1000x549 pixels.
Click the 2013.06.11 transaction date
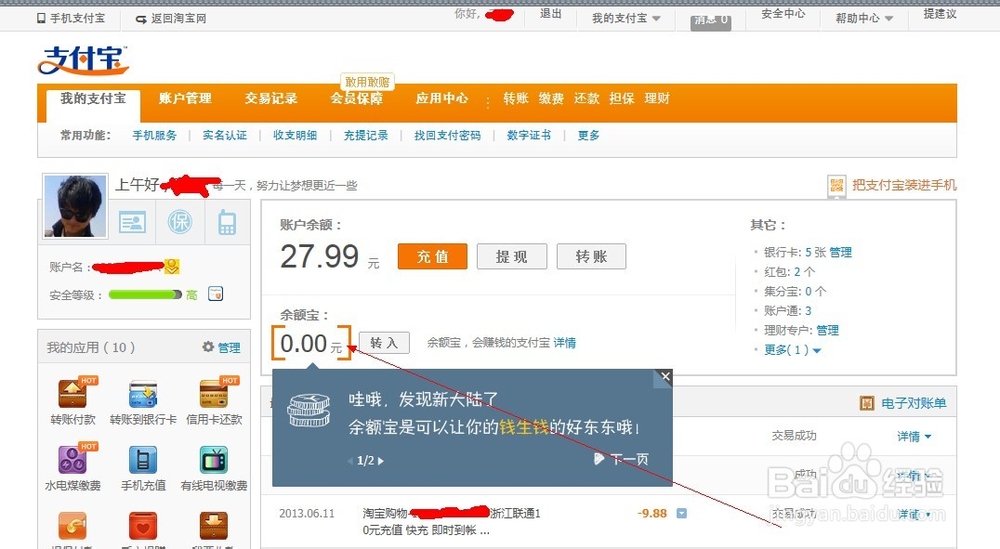click(x=307, y=513)
